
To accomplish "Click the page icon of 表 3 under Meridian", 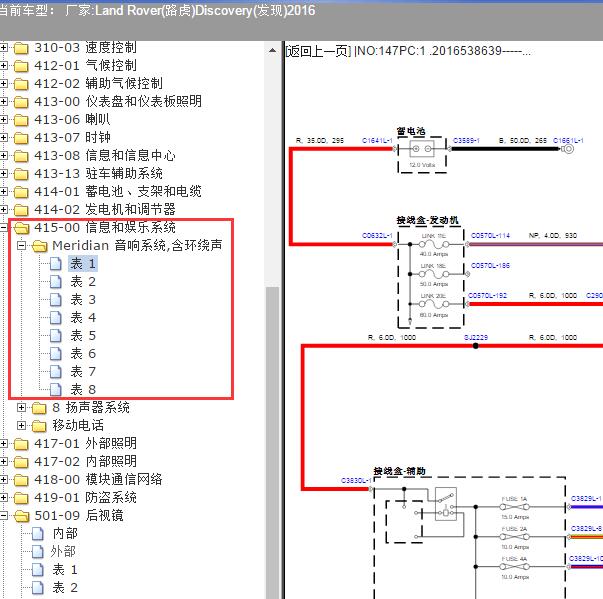I will click(x=56, y=300).
